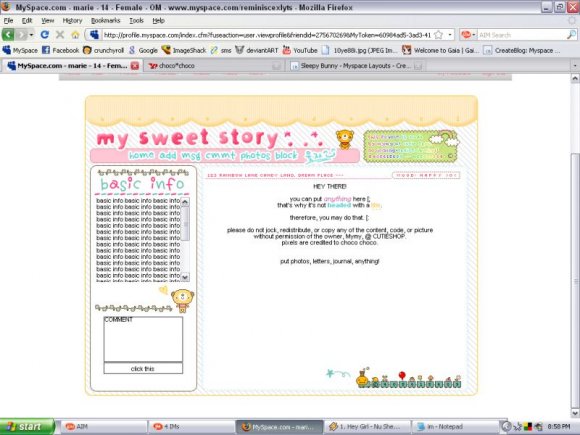This screenshot has width=580, height=435.
Task: Switch to Hey Girl taskbar window
Action: pyautogui.click(x=367, y=426)
